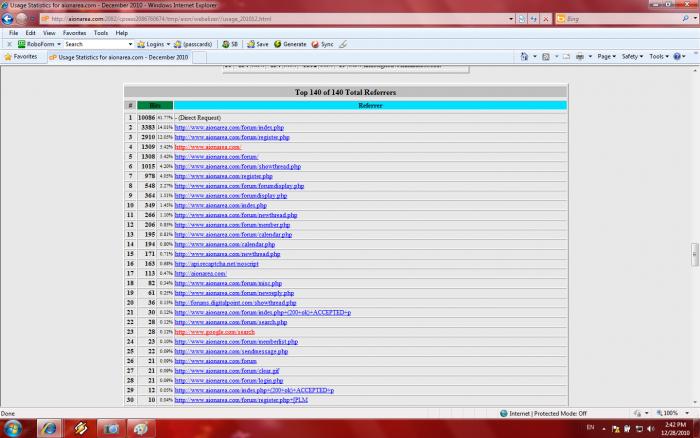
Task: Open the Favorites menu in menu bar
Action: tap(74, 32)
